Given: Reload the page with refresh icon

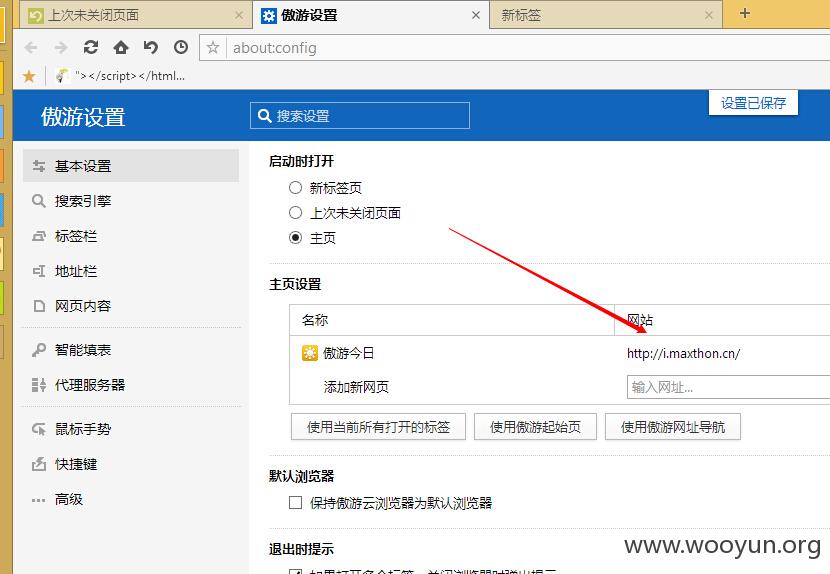Looking at the screenshot, I should (x=91, y=48).
